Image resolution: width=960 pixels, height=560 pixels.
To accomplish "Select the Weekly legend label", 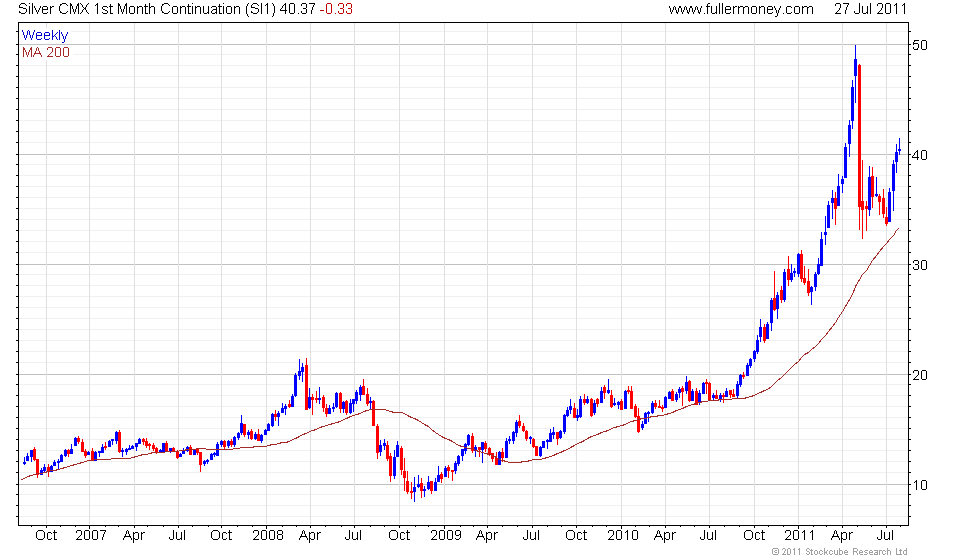I will coord(45,35).
